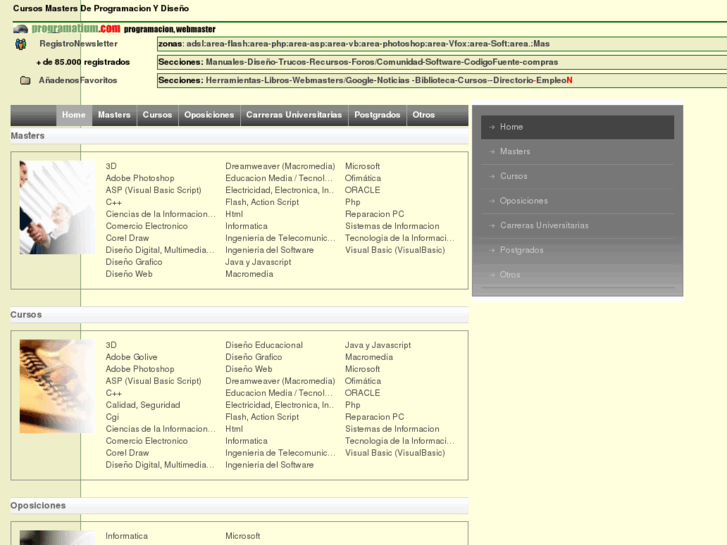Open Diseño Web in Cursos list
Viewport: 727px width, 545px height.
pyautogui.click(x=249, y=369)
